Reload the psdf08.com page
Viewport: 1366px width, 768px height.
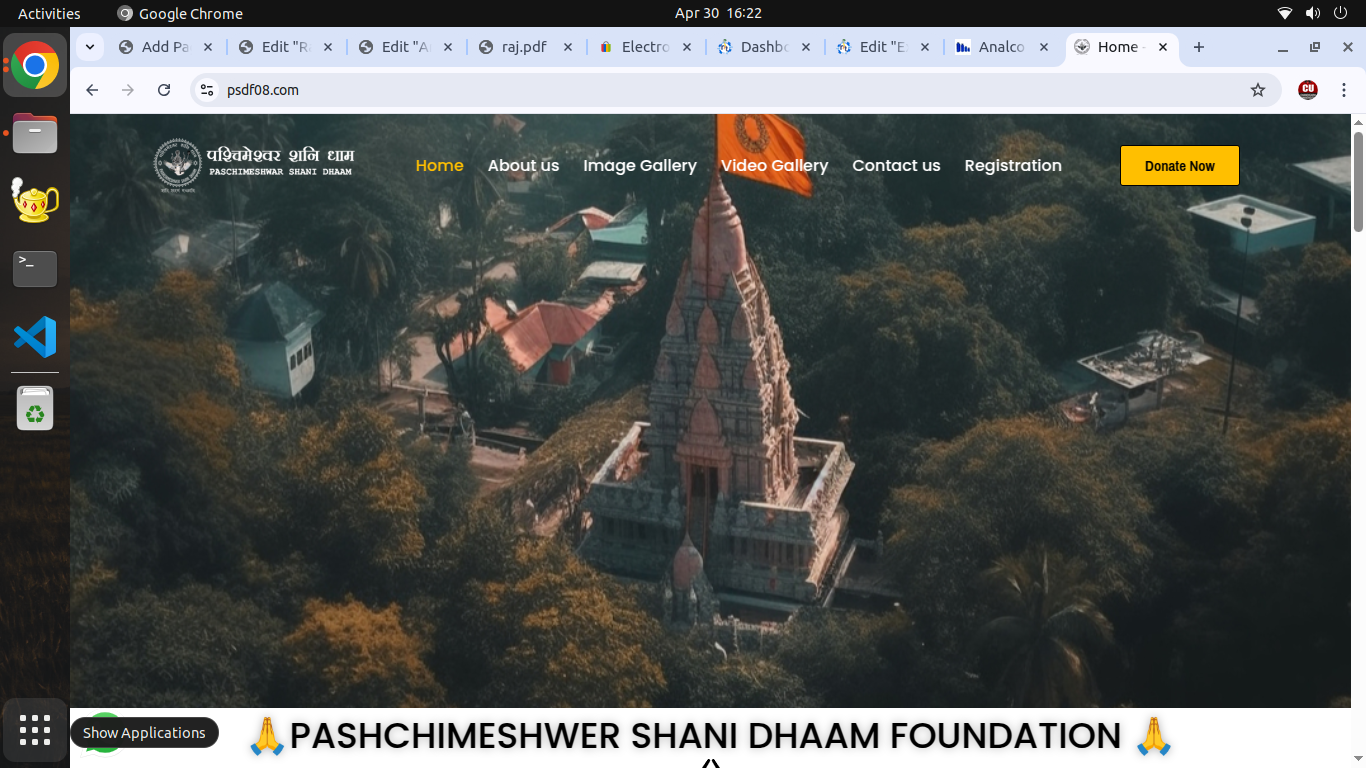tap(164, 90)
